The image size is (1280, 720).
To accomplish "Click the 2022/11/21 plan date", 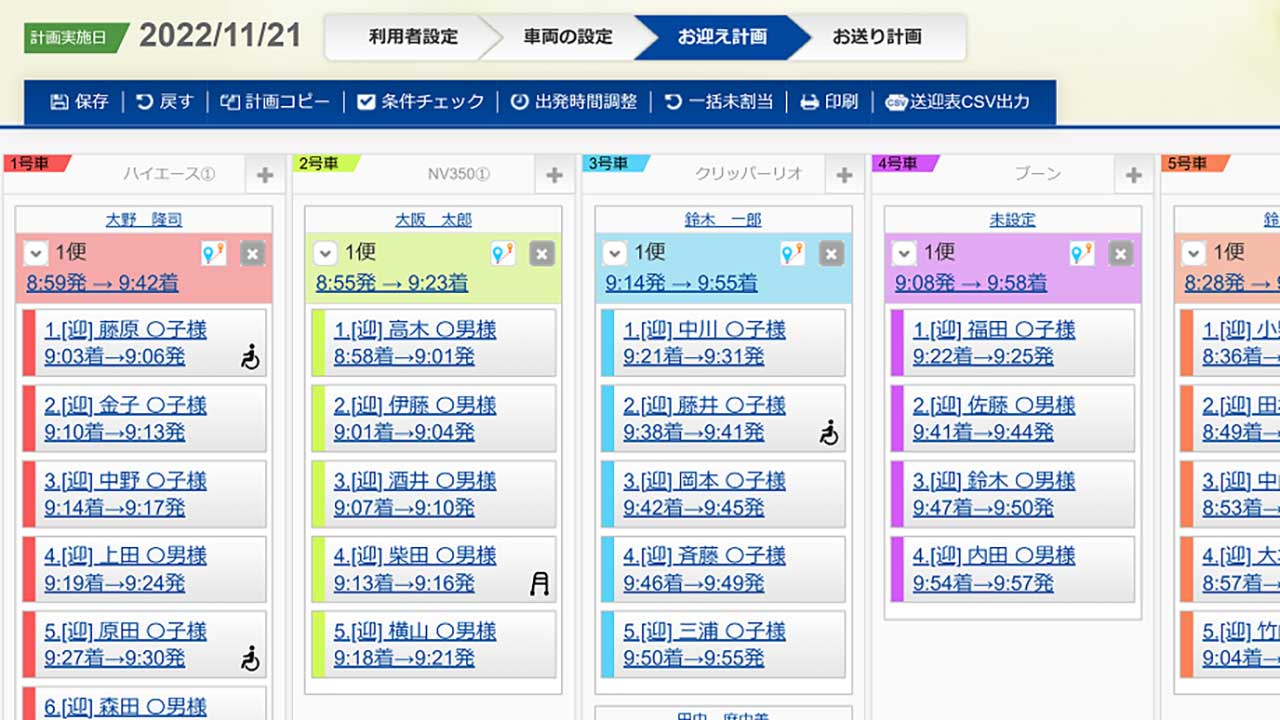I will pos(220,36).
